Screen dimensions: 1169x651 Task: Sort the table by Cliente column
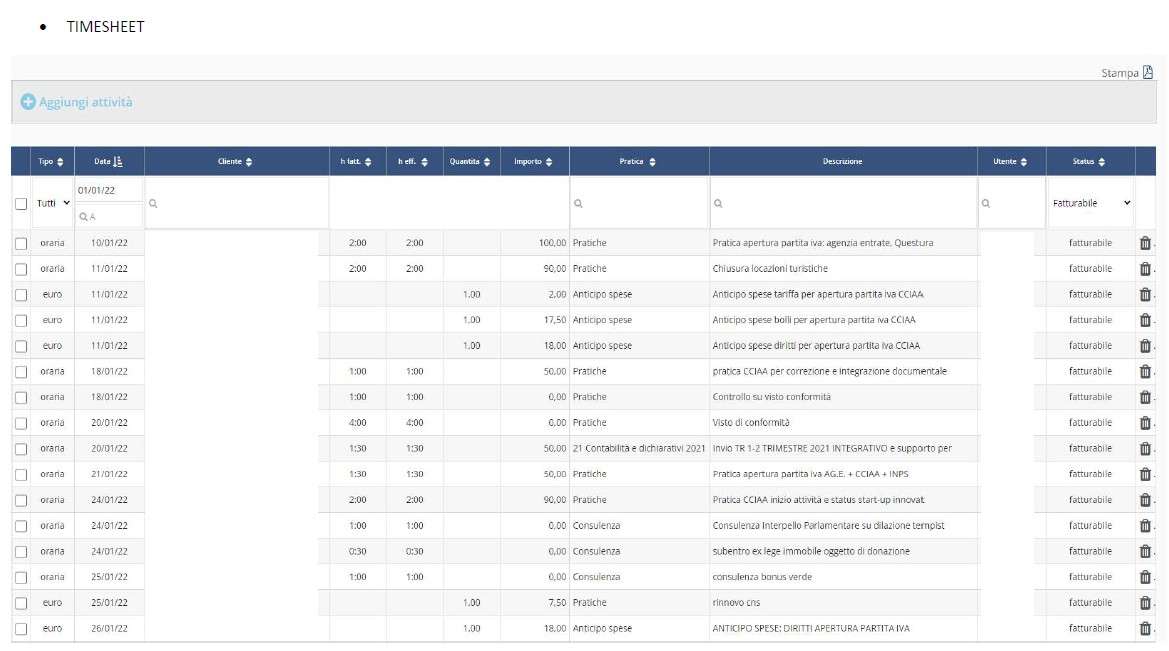(236, 162)
